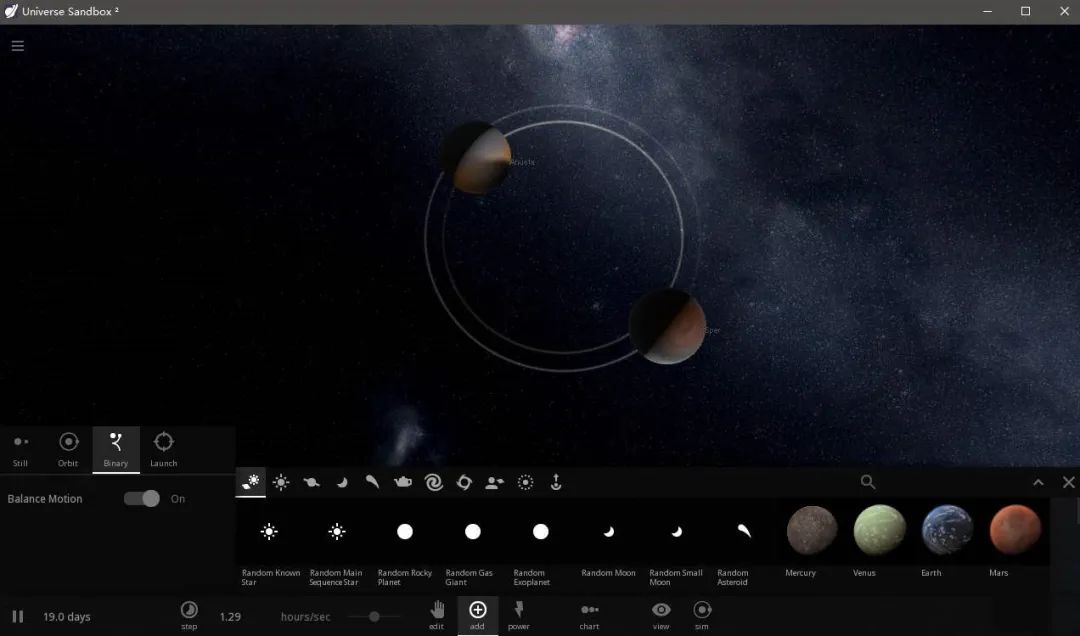
Task: Switch to Launch placement mode
Action: [164, 447]
